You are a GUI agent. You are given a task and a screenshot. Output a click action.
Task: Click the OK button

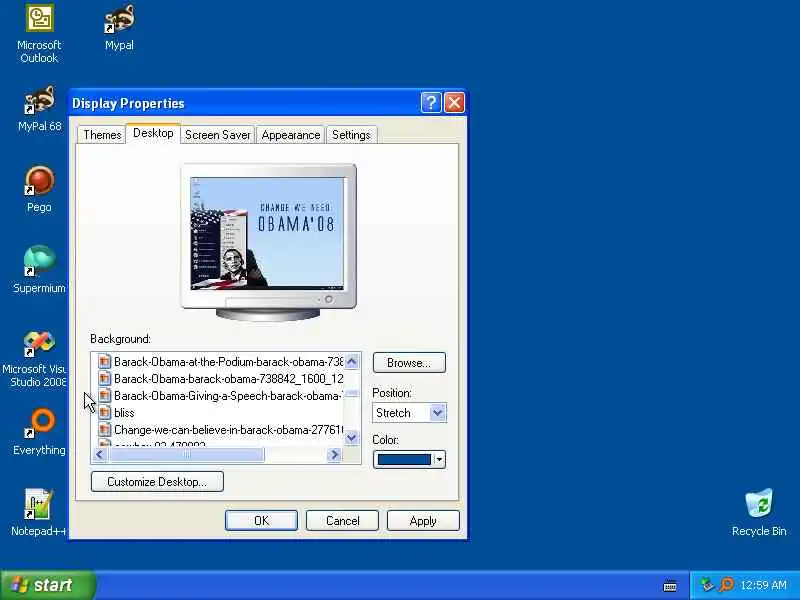tap(261, 520)
